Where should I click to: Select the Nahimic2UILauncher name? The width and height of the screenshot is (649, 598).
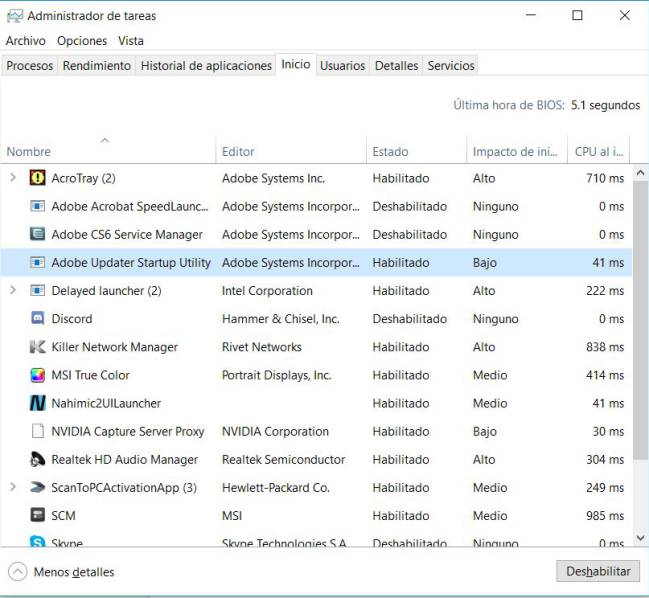coord(106,403)
